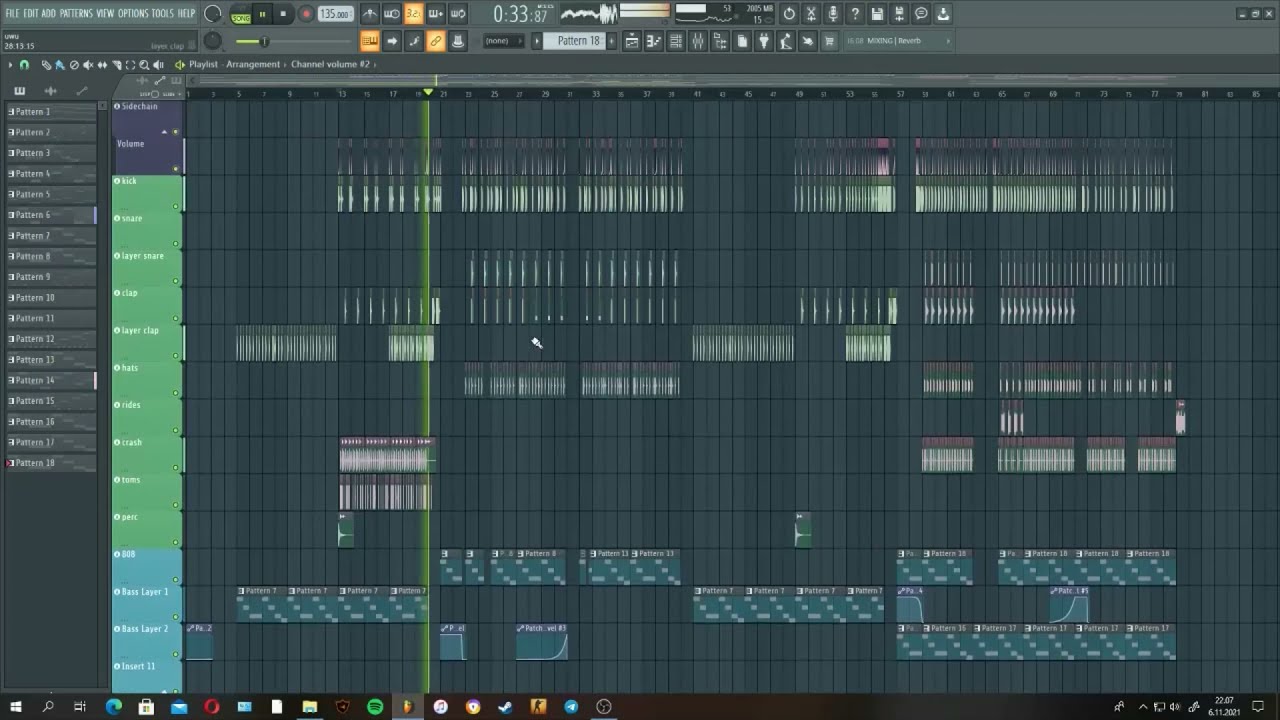Click the render export audio icon
Image resolution: width=1280 pixels, height=720 pixels.
click(899, 14)
